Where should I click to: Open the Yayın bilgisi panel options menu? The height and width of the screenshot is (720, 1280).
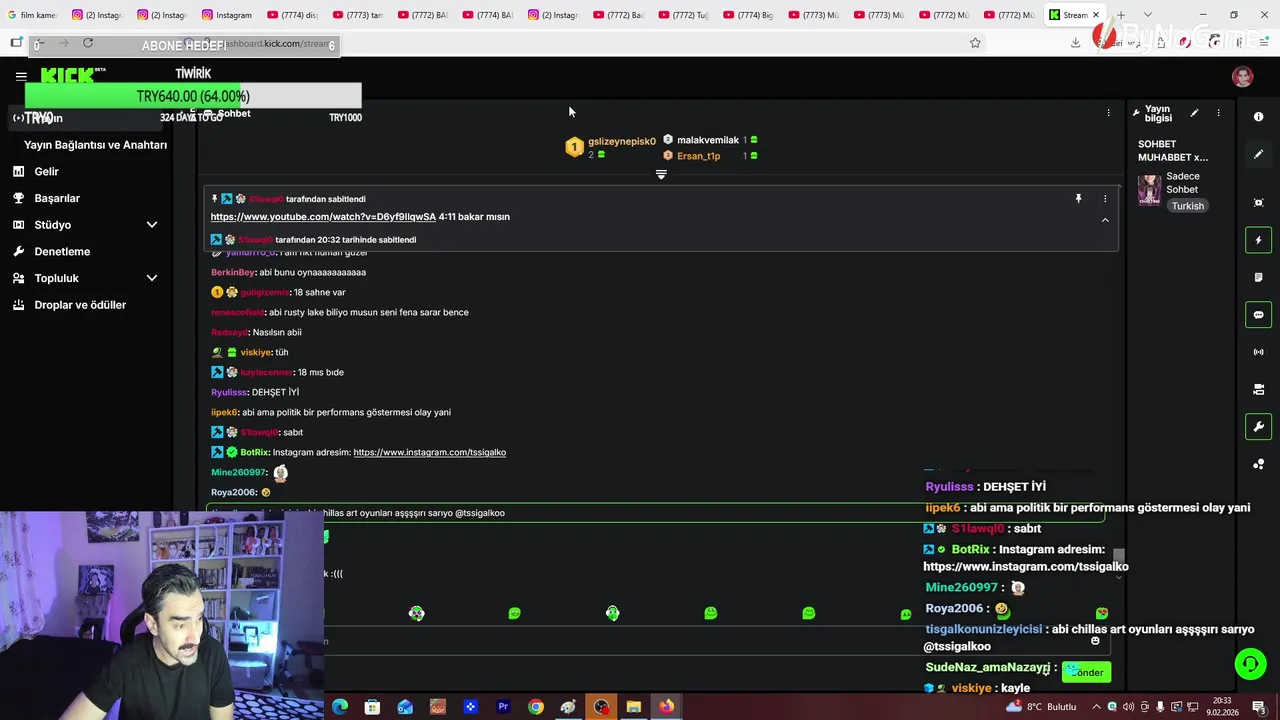tap(1218, 113)
